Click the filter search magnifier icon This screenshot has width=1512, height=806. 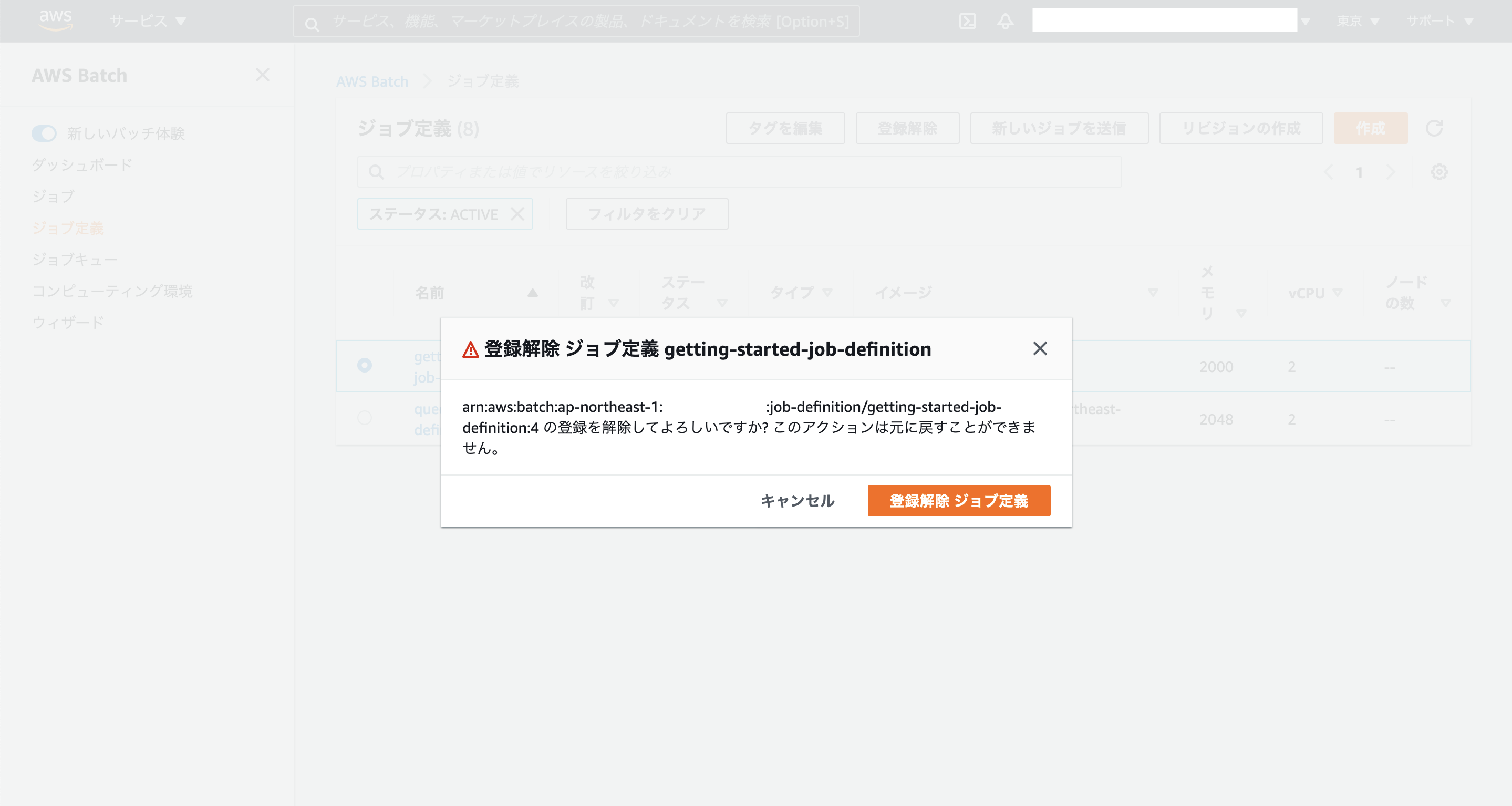(x=376, y=172)
